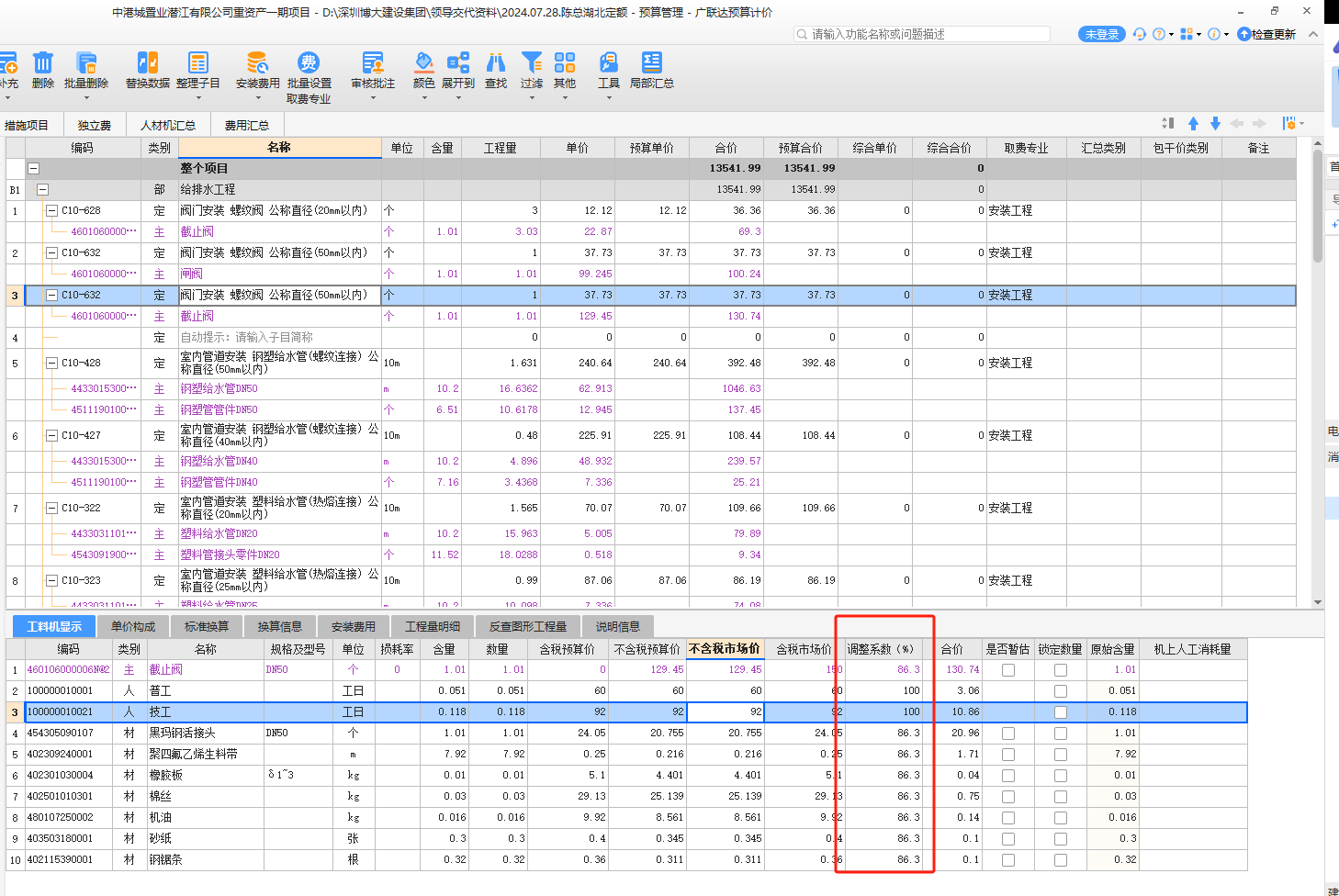Collapse the C10-428 row expander
The width and height of the screenshot is (1339, 896).
(x=52, y=363)
